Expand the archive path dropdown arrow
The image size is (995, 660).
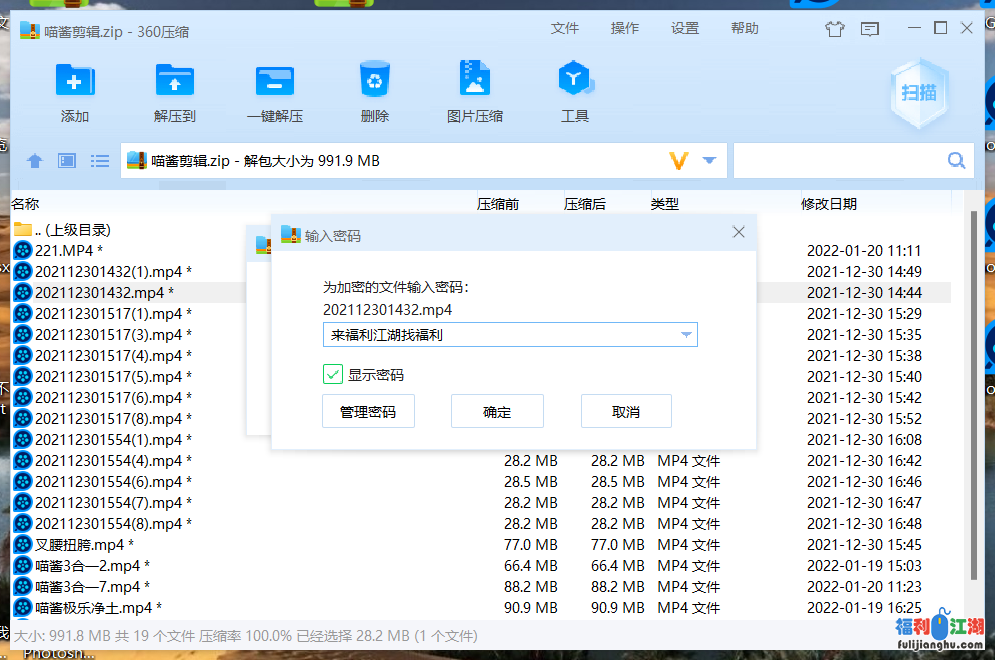click(709, 160)
